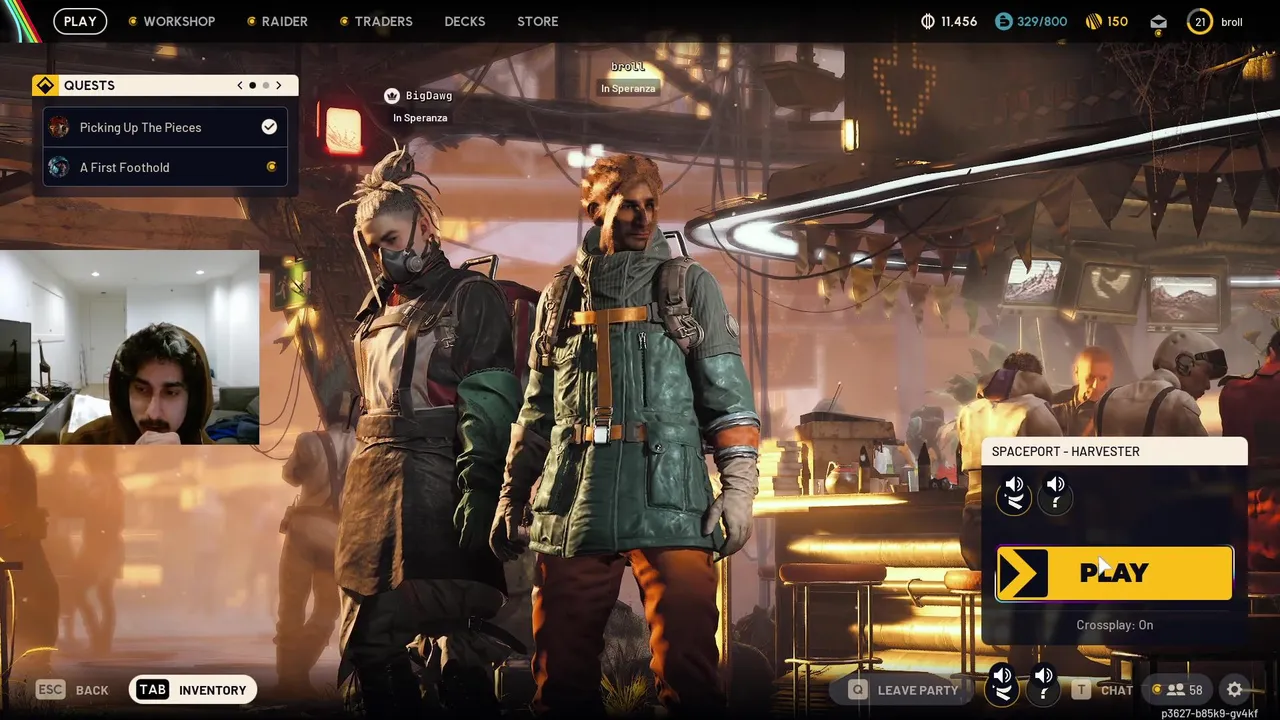Click the in-progress marker on A First Foothold
The width and height of the screenshot is (1280, 720).
click(x=271, y=167)
